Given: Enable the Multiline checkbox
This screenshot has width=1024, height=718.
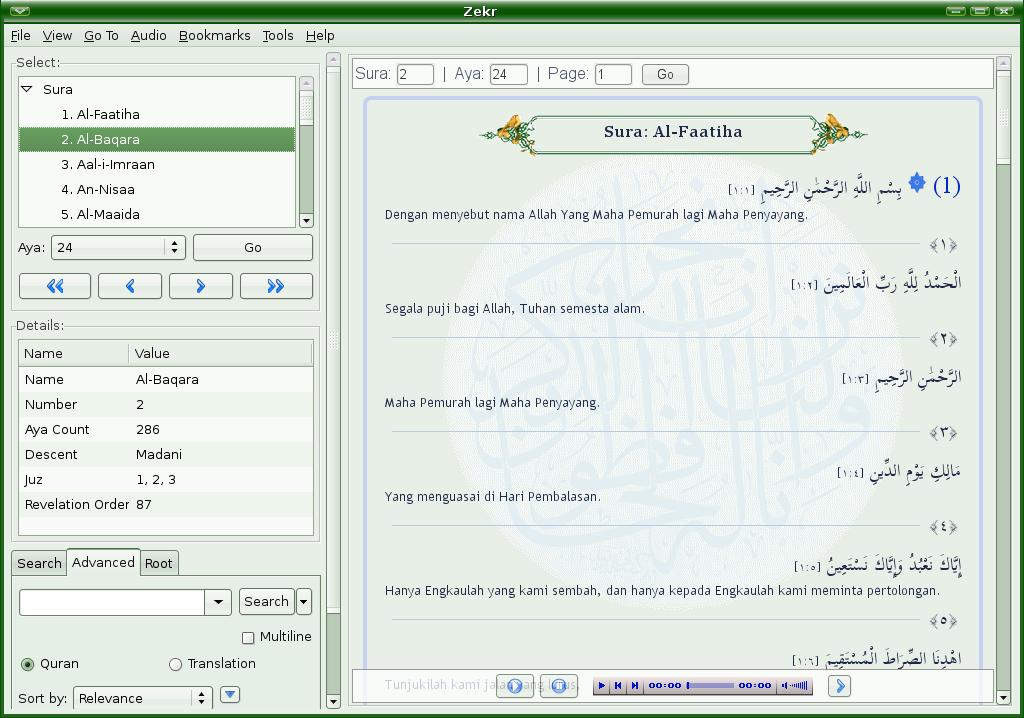Looking at the screenshot, I should [248, 637].
